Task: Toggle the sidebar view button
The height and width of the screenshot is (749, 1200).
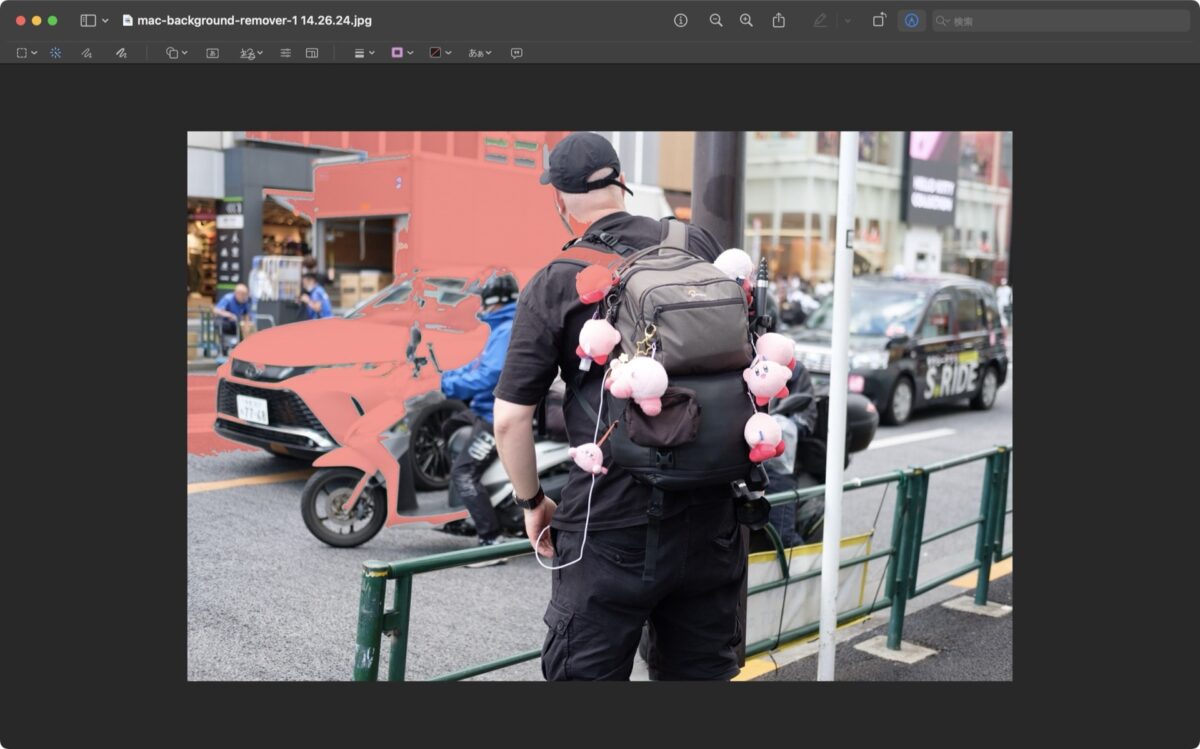Action: [x=88, y=20]
